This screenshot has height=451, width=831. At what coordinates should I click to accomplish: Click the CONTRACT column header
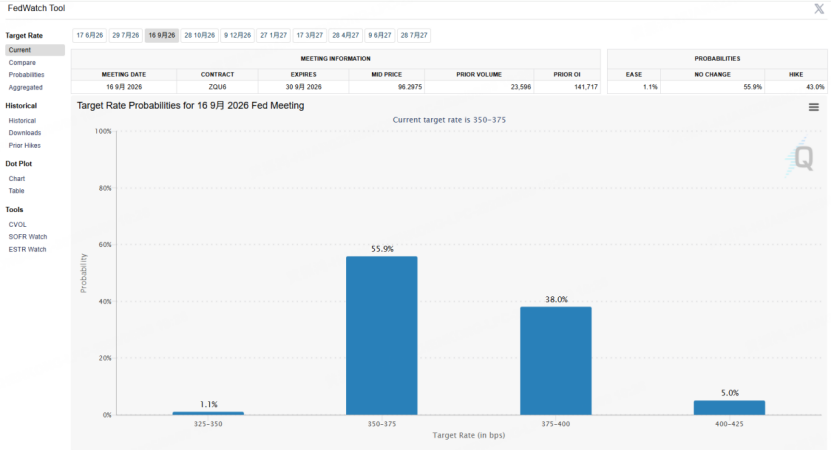click(217, 75)
